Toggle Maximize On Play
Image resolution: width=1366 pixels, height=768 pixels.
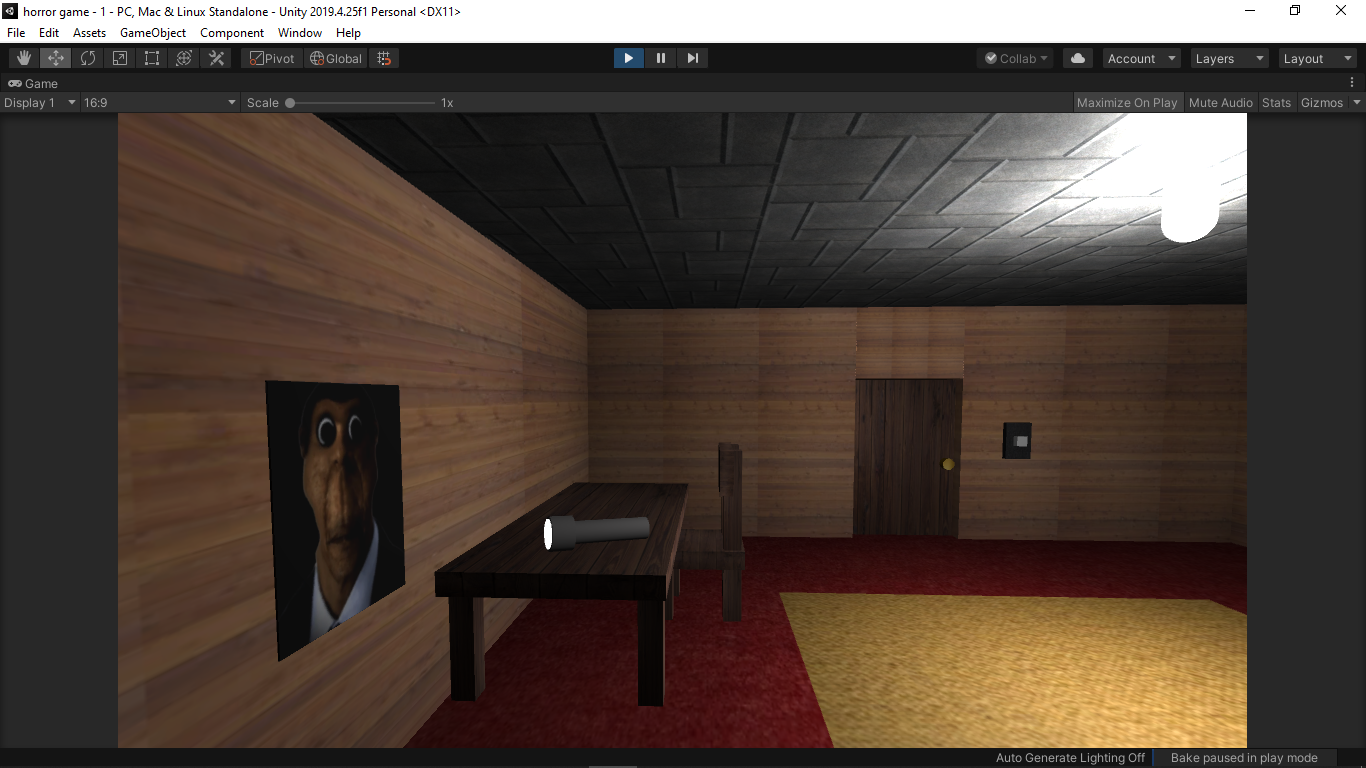[x=1127, y=102]
